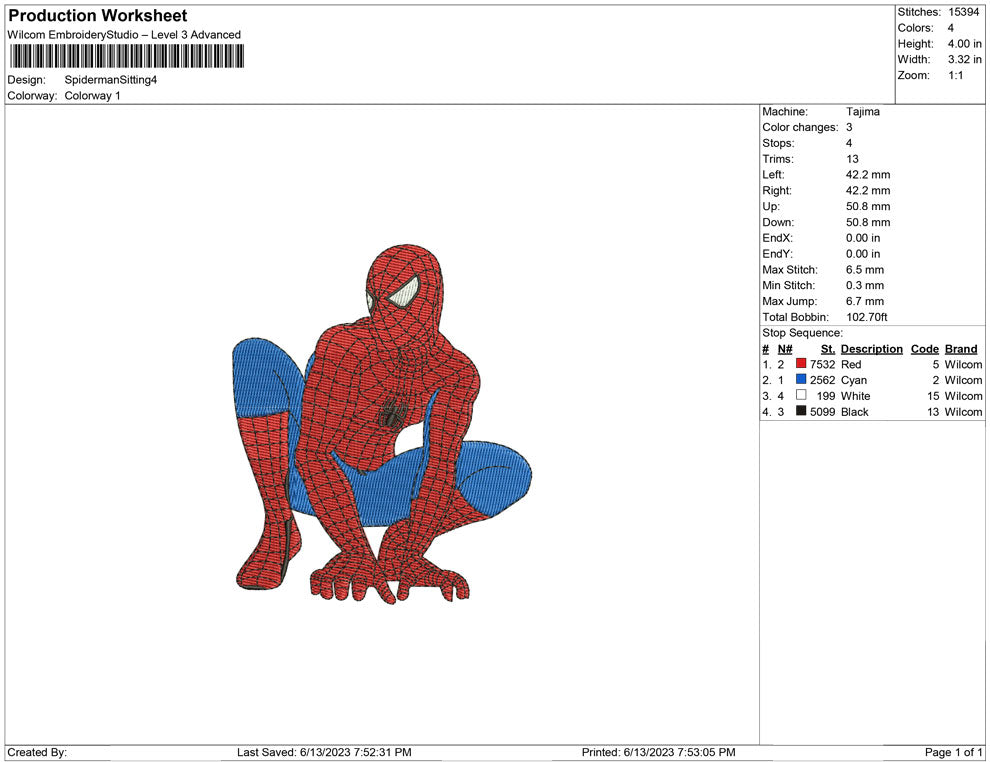The image size is (990, 762).
Task: Click the 'Last Saved: 6/13/2023 7:52:31 PM' footer
Action: (x=325, y=753)
